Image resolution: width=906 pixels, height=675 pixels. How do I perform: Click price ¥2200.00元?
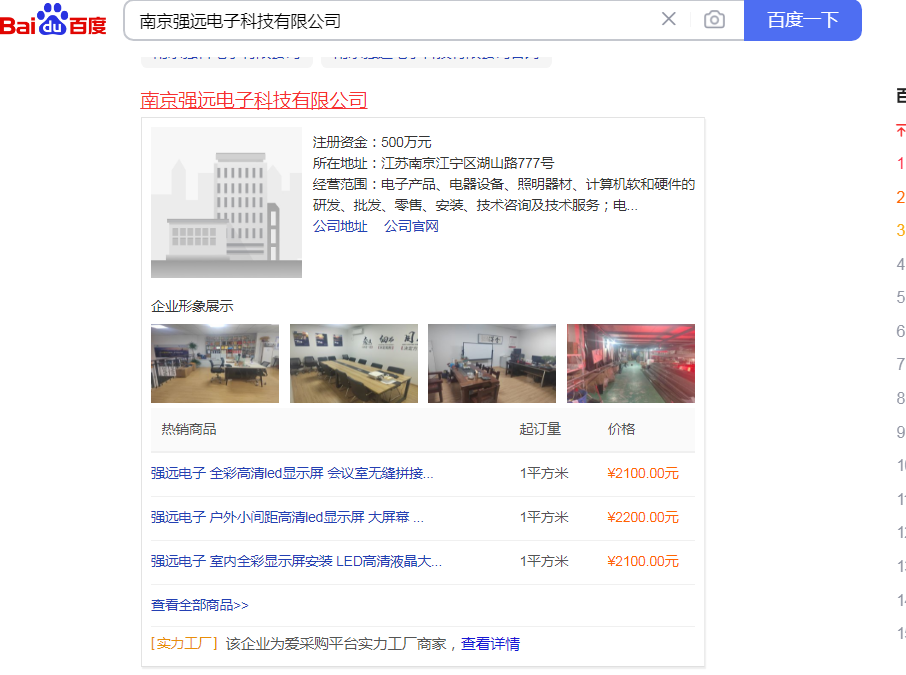click(643, 517)
